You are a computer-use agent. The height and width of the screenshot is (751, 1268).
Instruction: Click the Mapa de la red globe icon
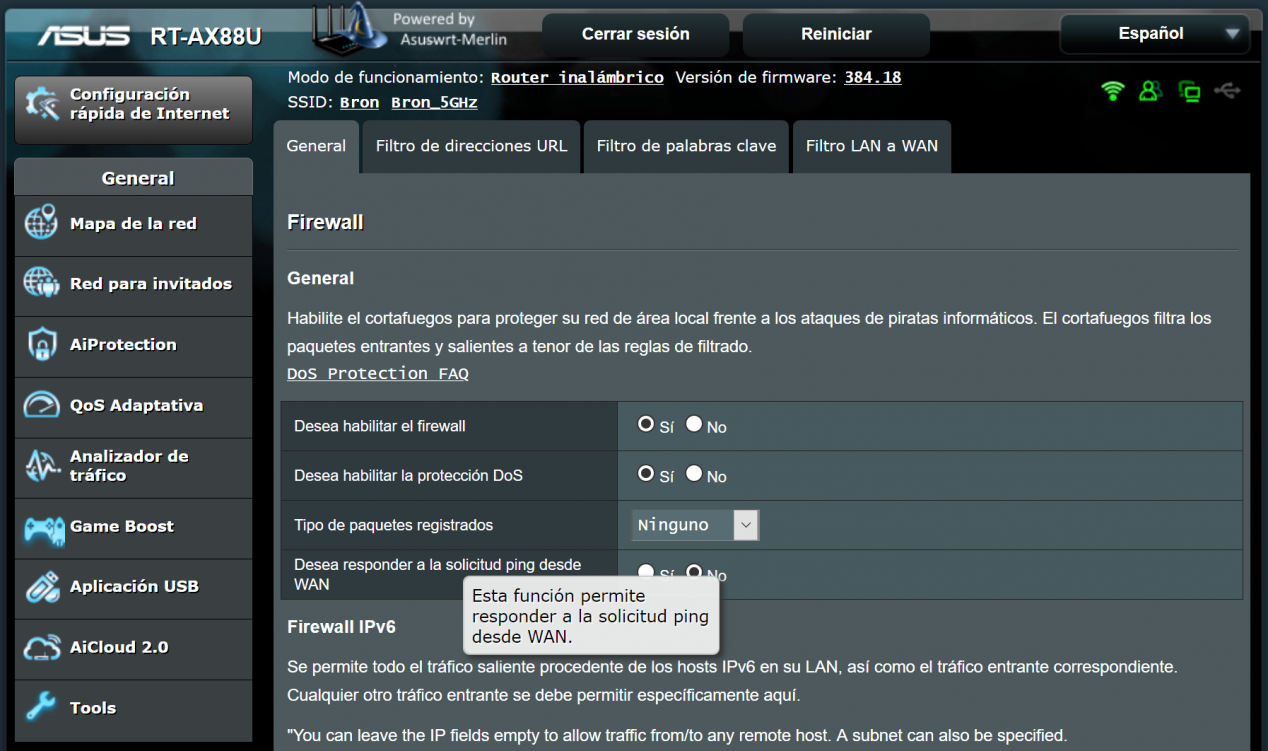coord(41,223)
